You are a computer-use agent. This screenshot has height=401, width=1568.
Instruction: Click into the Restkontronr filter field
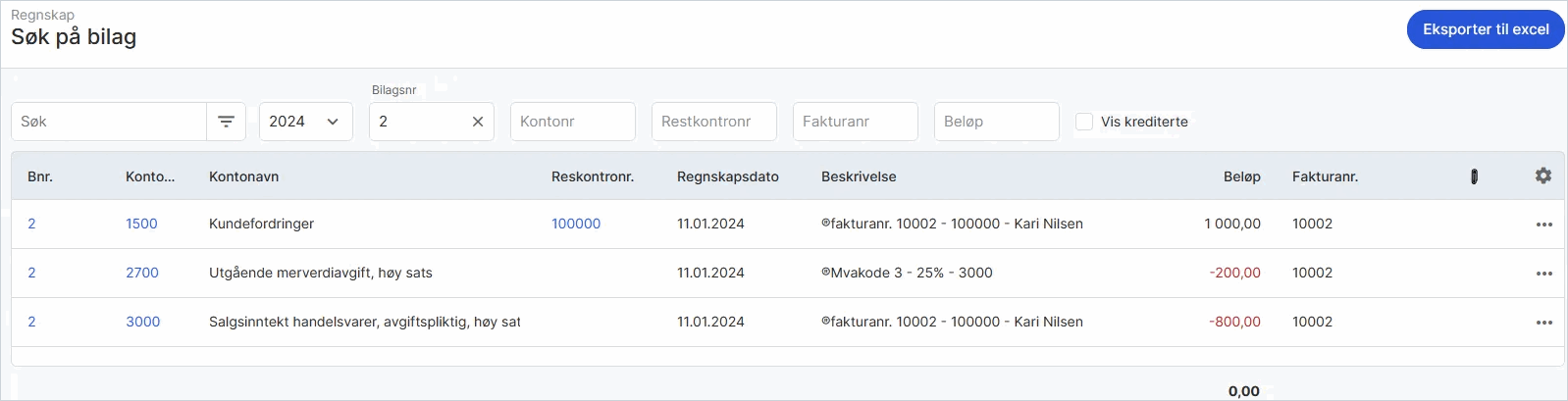(x=714, y=122)
